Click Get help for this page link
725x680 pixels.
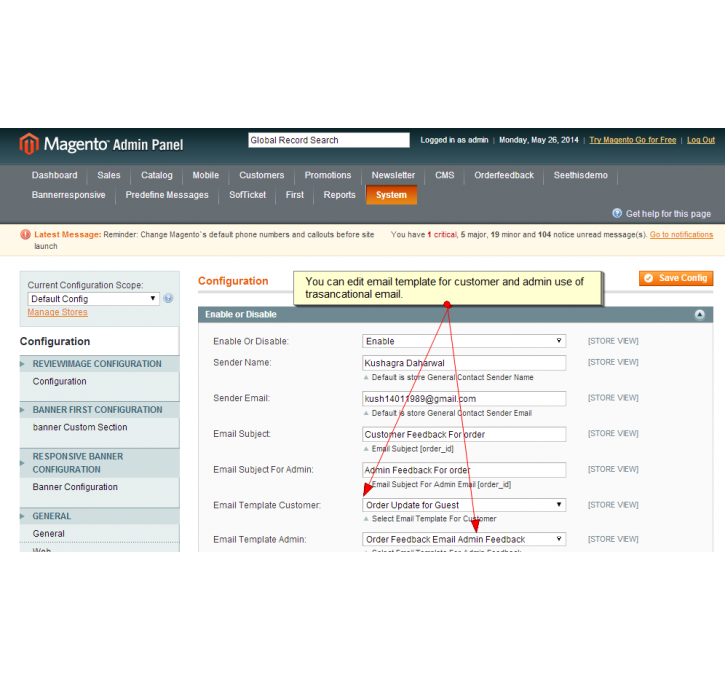(x=668, y=214)
